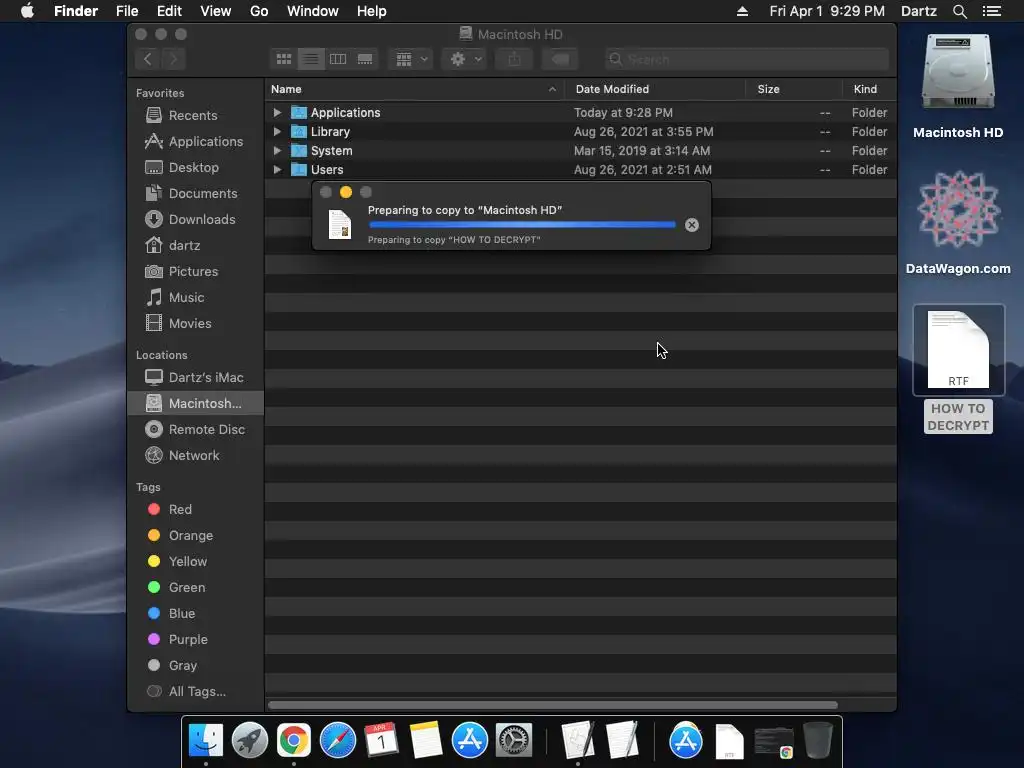The image size is (1024, 768).
Task: Click the copy progress bar
Action: coord(522,225)
